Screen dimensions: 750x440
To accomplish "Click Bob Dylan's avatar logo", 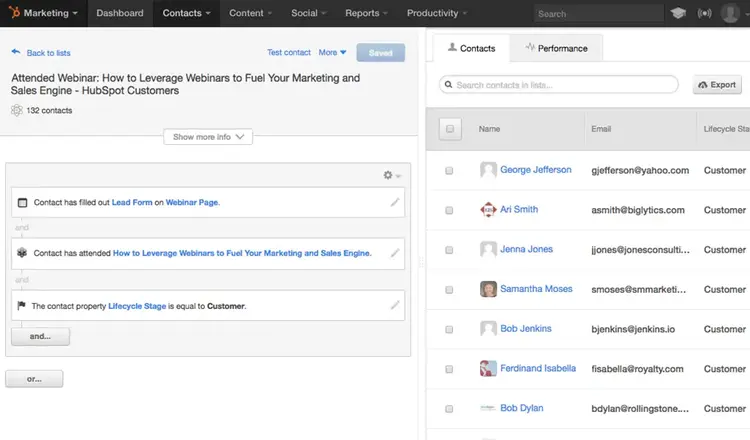I will point(488,408).
